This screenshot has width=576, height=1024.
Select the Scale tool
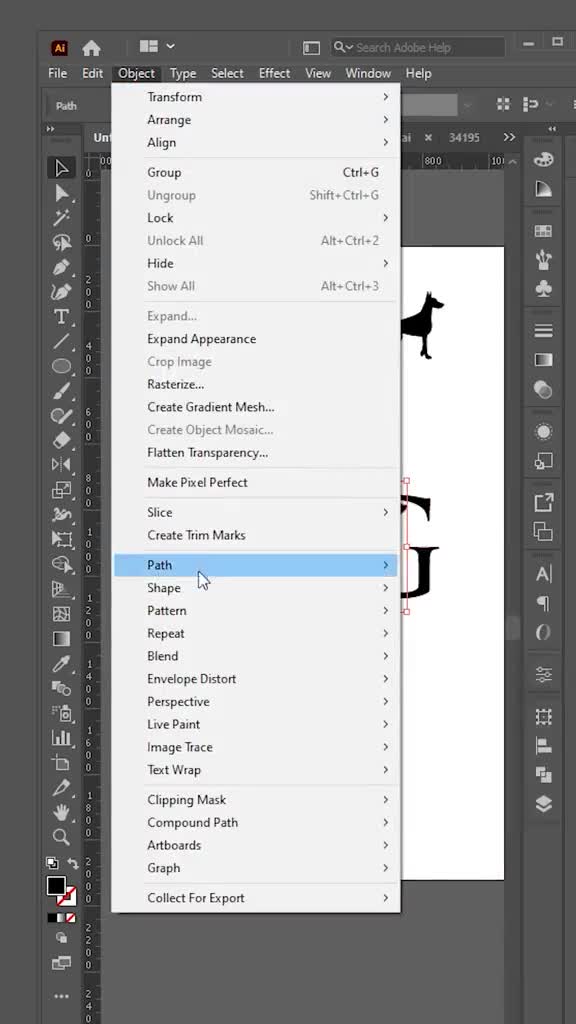tap(61, 489)
